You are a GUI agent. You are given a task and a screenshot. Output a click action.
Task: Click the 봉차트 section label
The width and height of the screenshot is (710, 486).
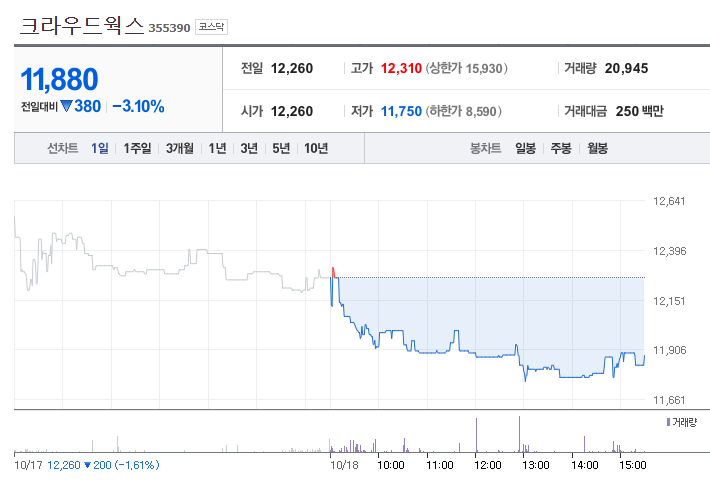pyautogui.click(x=485, y=148)
